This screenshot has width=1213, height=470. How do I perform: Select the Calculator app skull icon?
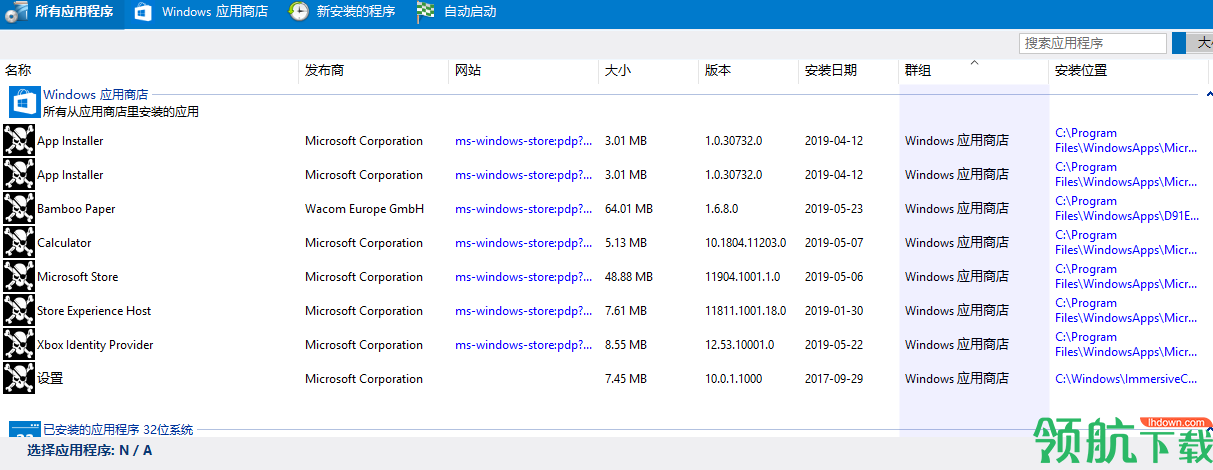(19, 243)
